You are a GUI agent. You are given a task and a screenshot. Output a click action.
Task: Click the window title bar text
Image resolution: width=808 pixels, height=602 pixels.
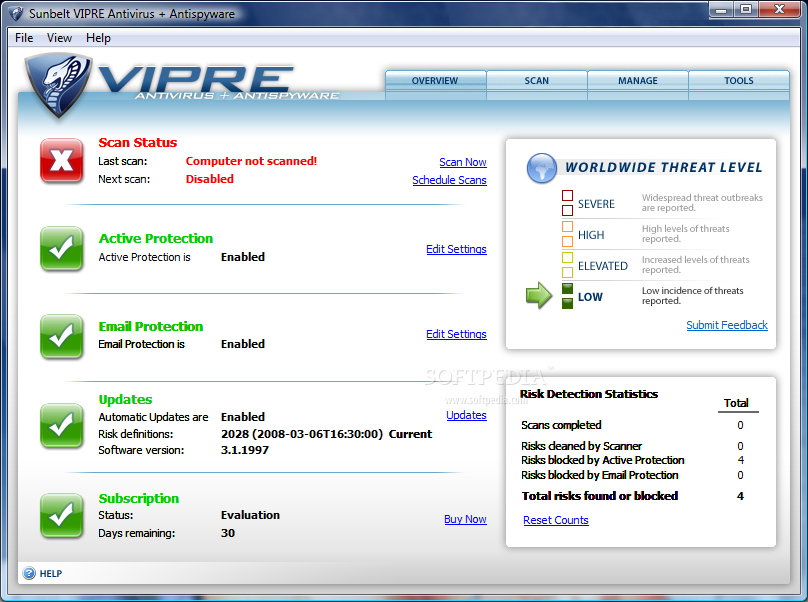[132, 14]
